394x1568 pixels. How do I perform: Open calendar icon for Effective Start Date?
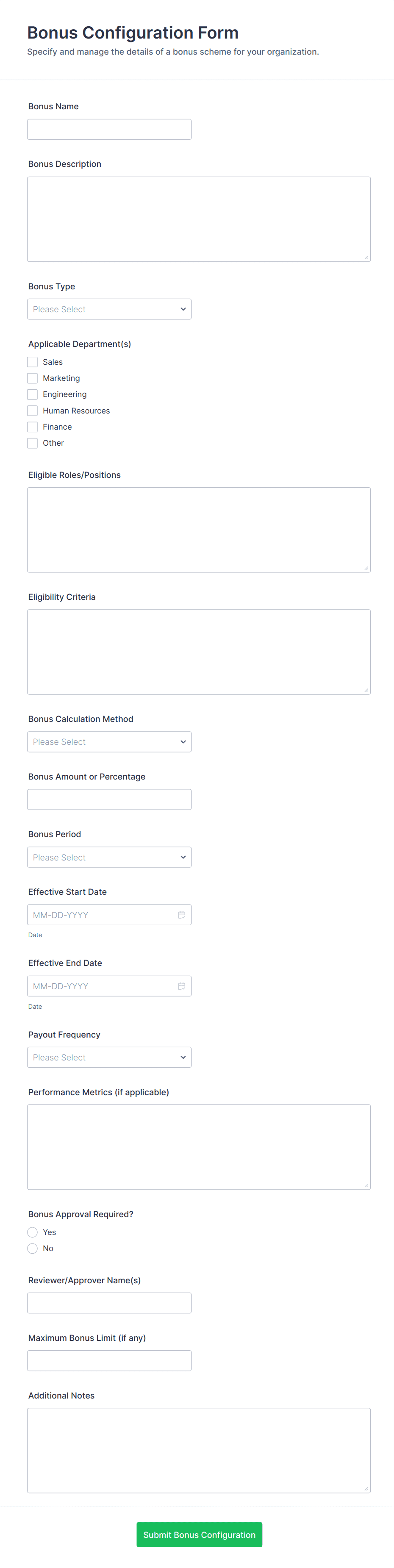pos(181,915)
